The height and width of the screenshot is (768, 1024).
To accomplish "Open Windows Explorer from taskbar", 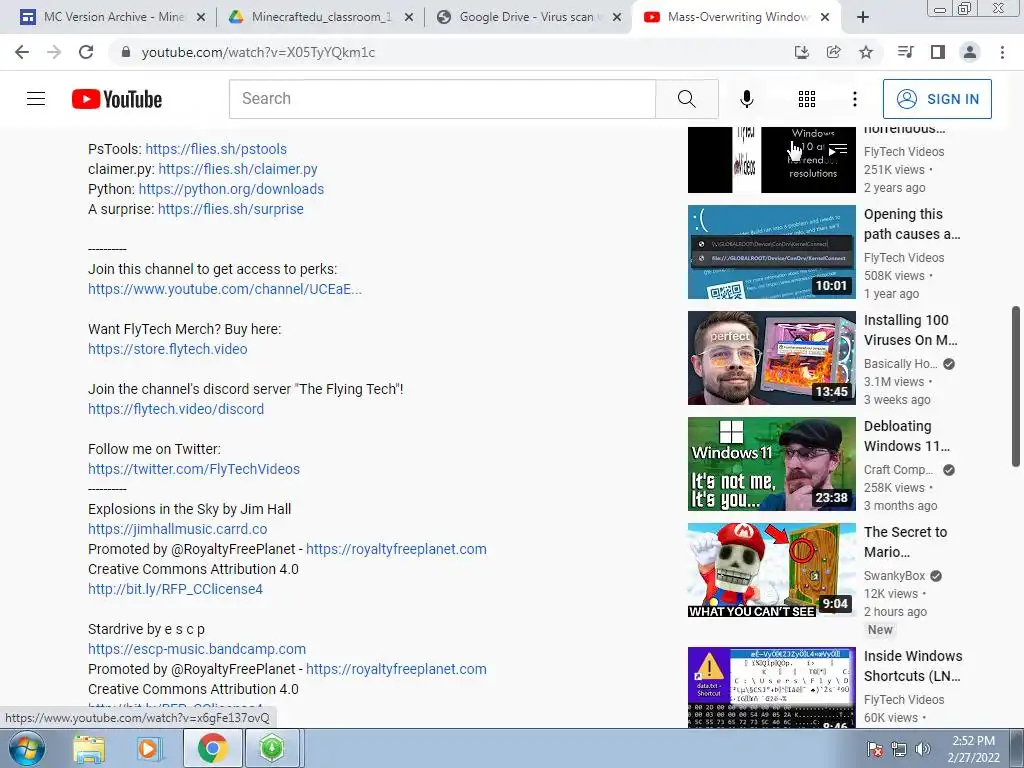I will [x=89, y=748].
